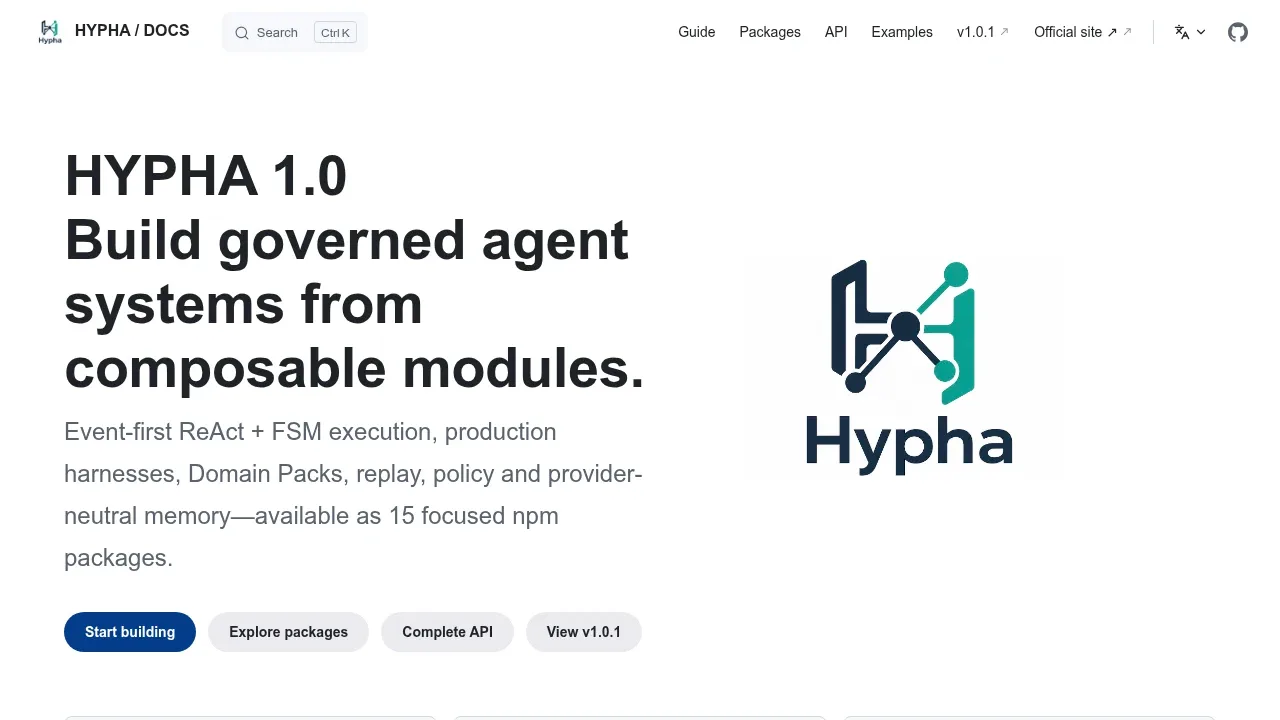1280x720 pixels.
Task: Click the HYPHA 1.0 heading text
Action: pyautogui.click(x=205, y=176)
